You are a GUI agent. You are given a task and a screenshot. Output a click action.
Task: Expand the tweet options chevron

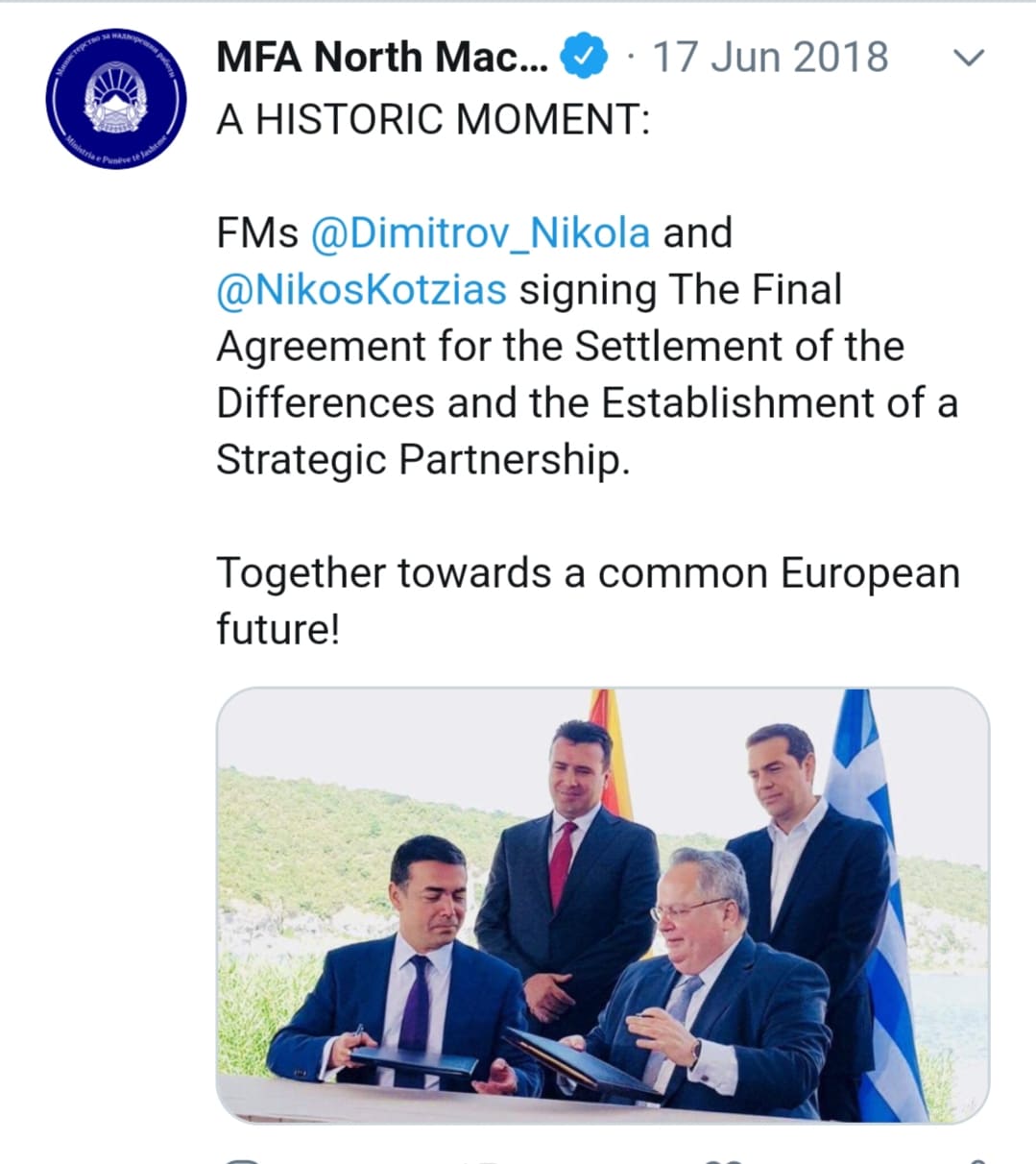[969, 58]
